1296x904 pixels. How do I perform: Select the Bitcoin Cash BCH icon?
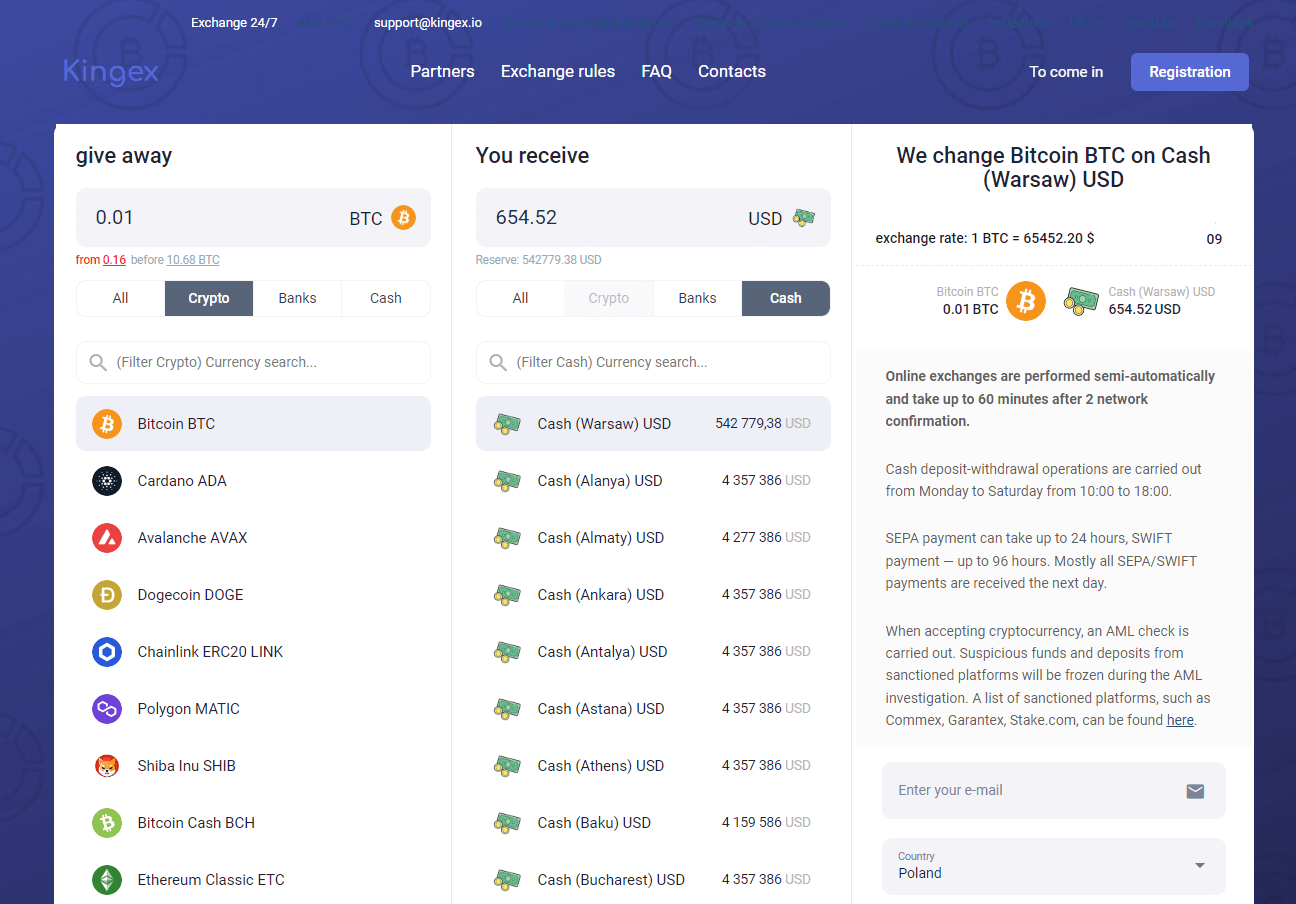tap(107, 823)
